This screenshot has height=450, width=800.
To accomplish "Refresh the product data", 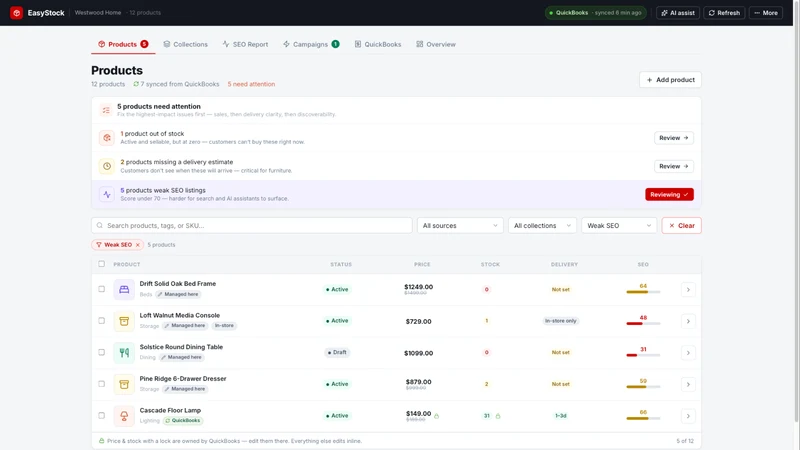I will [x=724, y=13].
